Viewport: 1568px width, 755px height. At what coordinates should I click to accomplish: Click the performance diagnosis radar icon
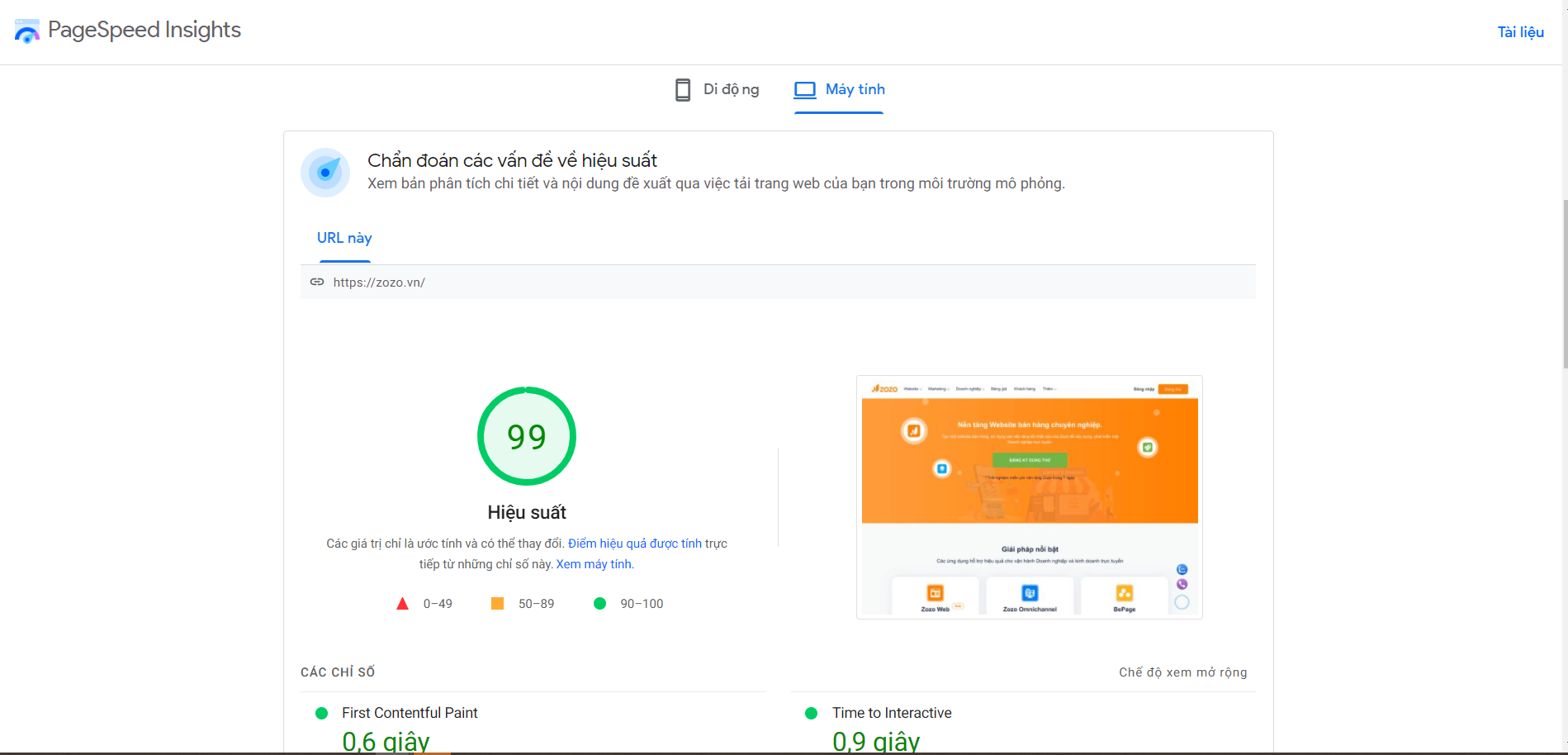(325, 172)
